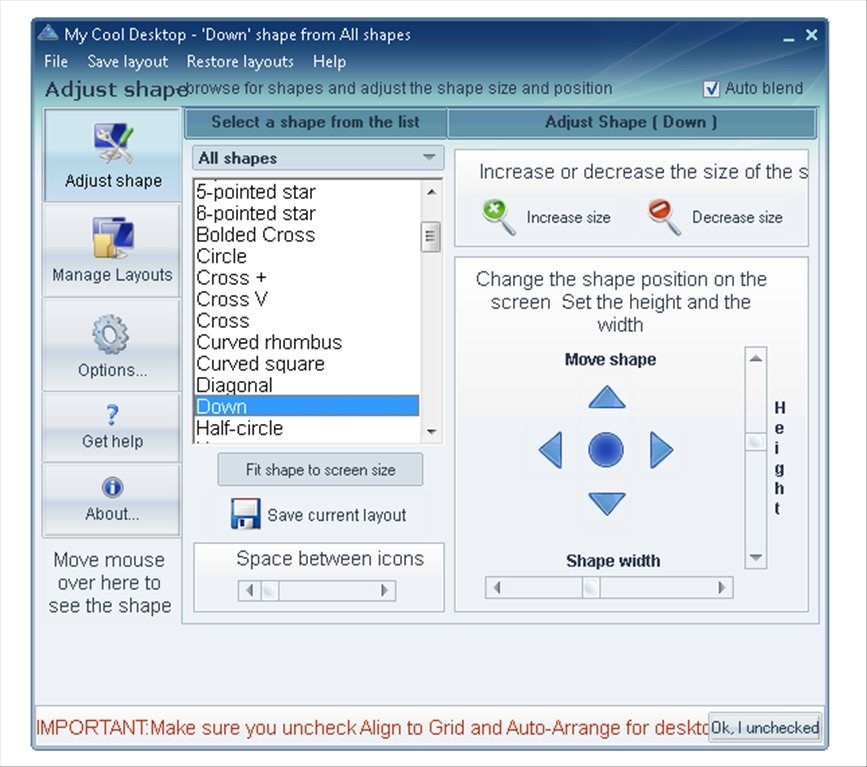Click right arrow of Space between icons

[x=384, y=591]
